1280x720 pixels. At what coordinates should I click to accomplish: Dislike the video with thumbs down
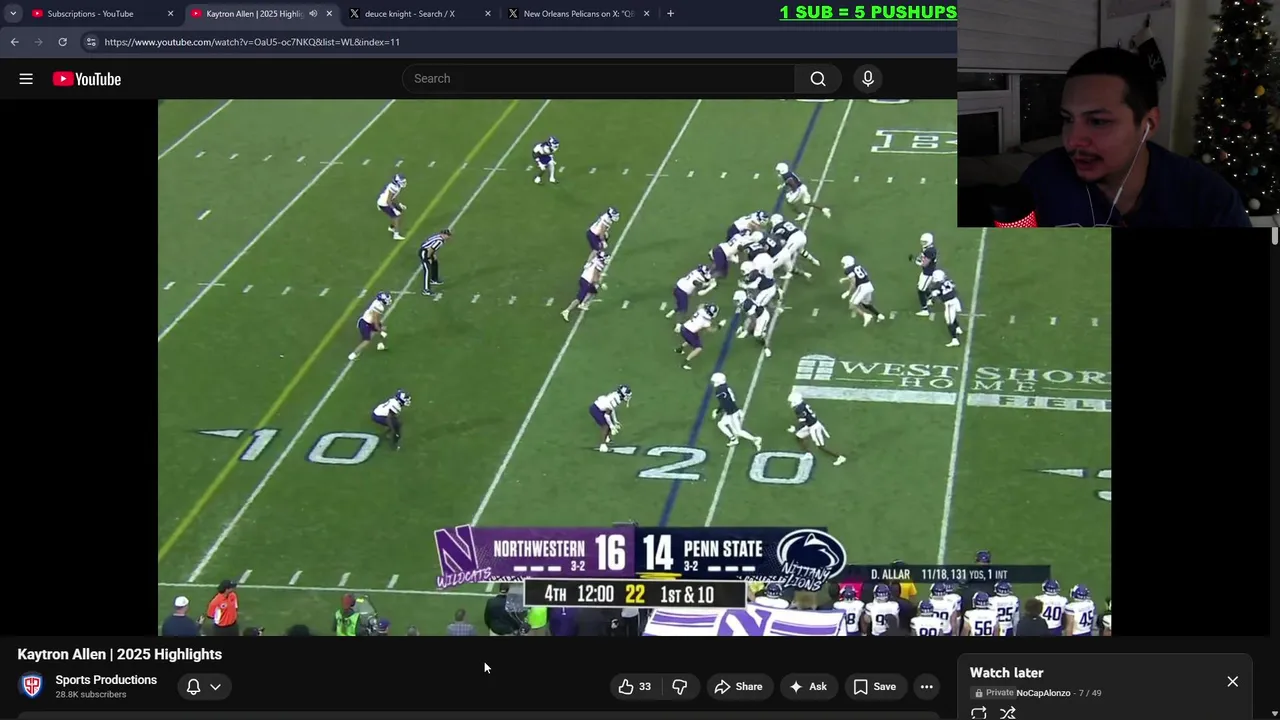(x=680, y=687)
